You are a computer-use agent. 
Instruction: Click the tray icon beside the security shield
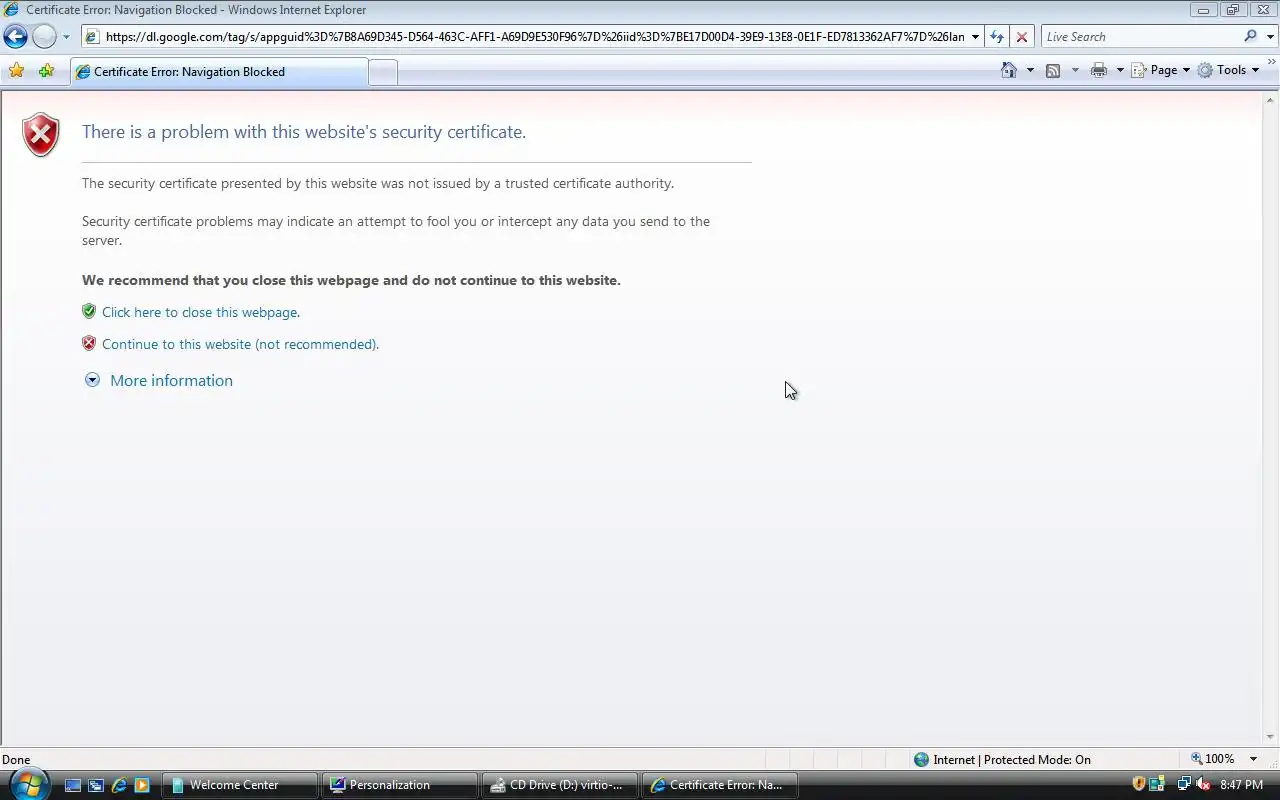pyautogui.click(x=1157, y=784)
